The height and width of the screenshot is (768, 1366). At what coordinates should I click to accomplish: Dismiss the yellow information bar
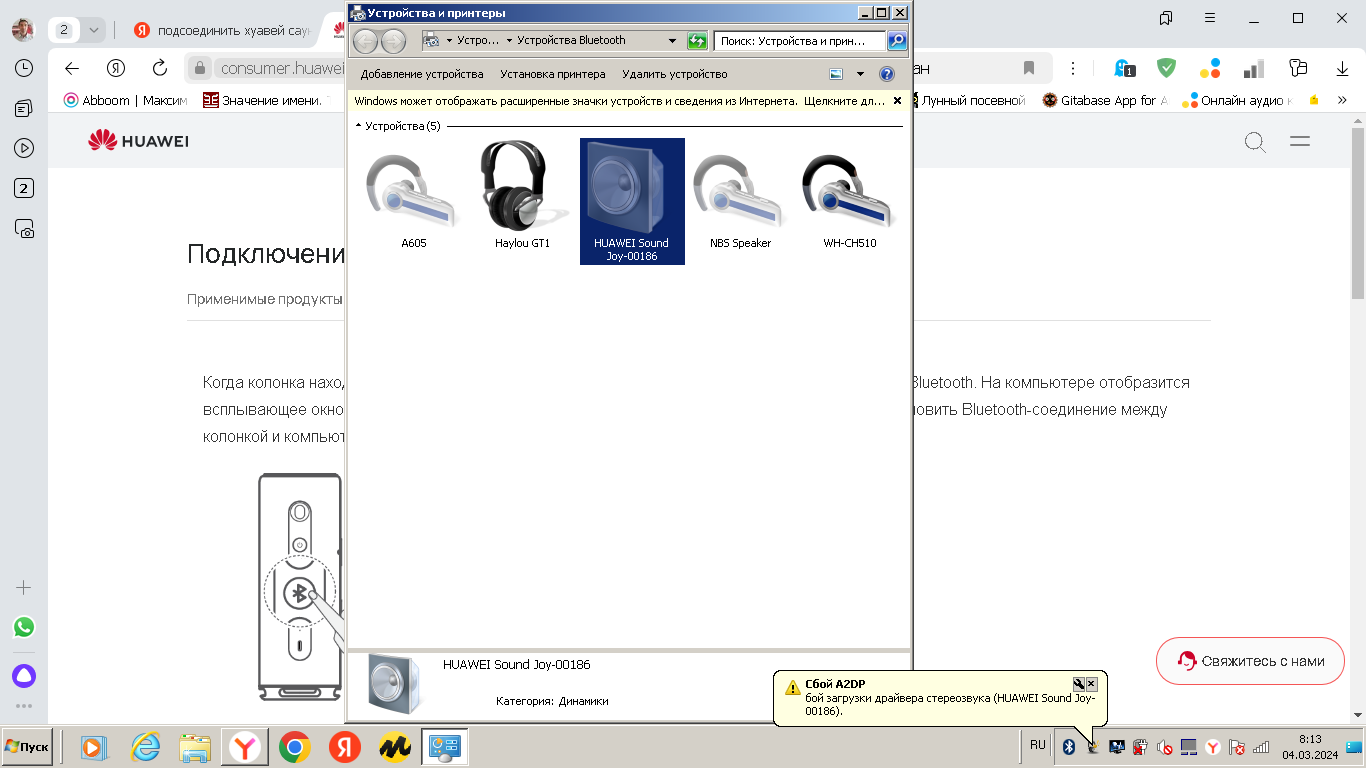point(897,101)
